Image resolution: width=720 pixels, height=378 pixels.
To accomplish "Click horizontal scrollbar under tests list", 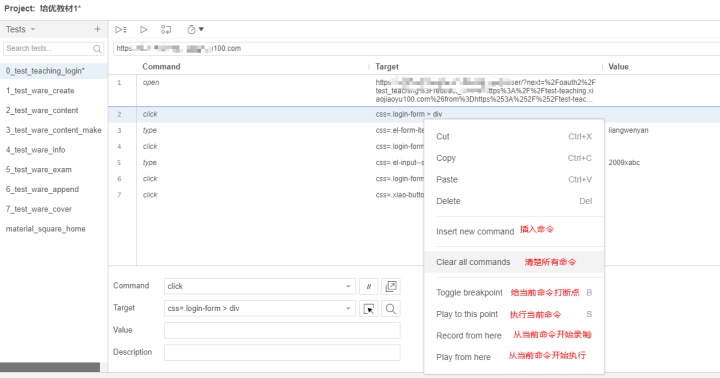I will (50, 367).
